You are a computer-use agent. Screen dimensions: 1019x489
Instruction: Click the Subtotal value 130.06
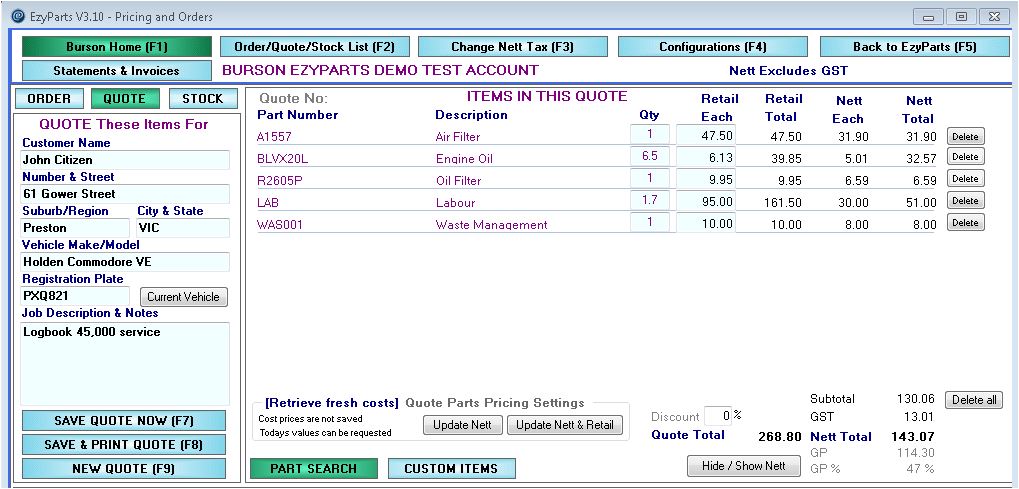[914, 399]
